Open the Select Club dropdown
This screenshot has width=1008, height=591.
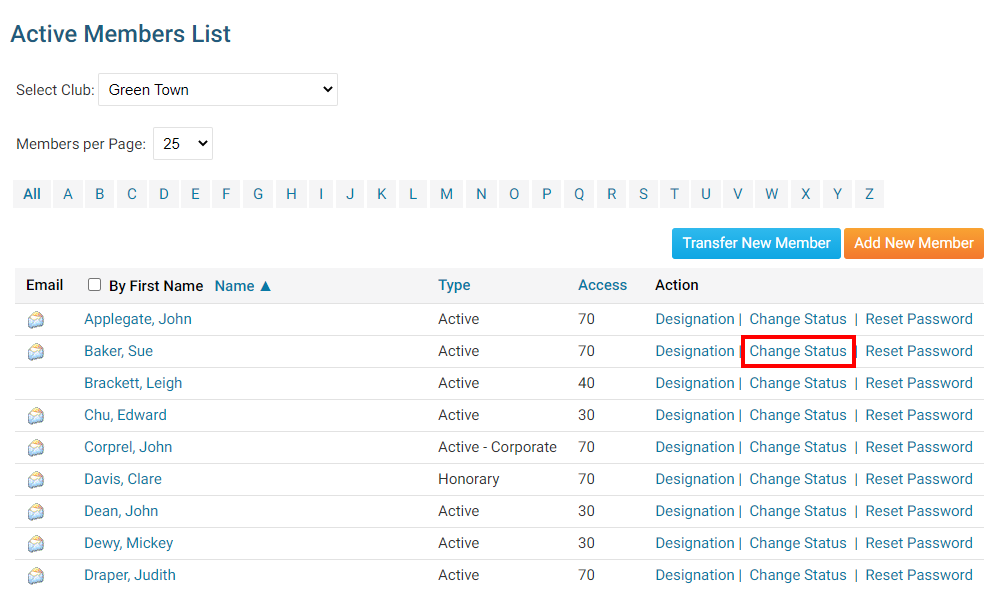tap(218, 90)
